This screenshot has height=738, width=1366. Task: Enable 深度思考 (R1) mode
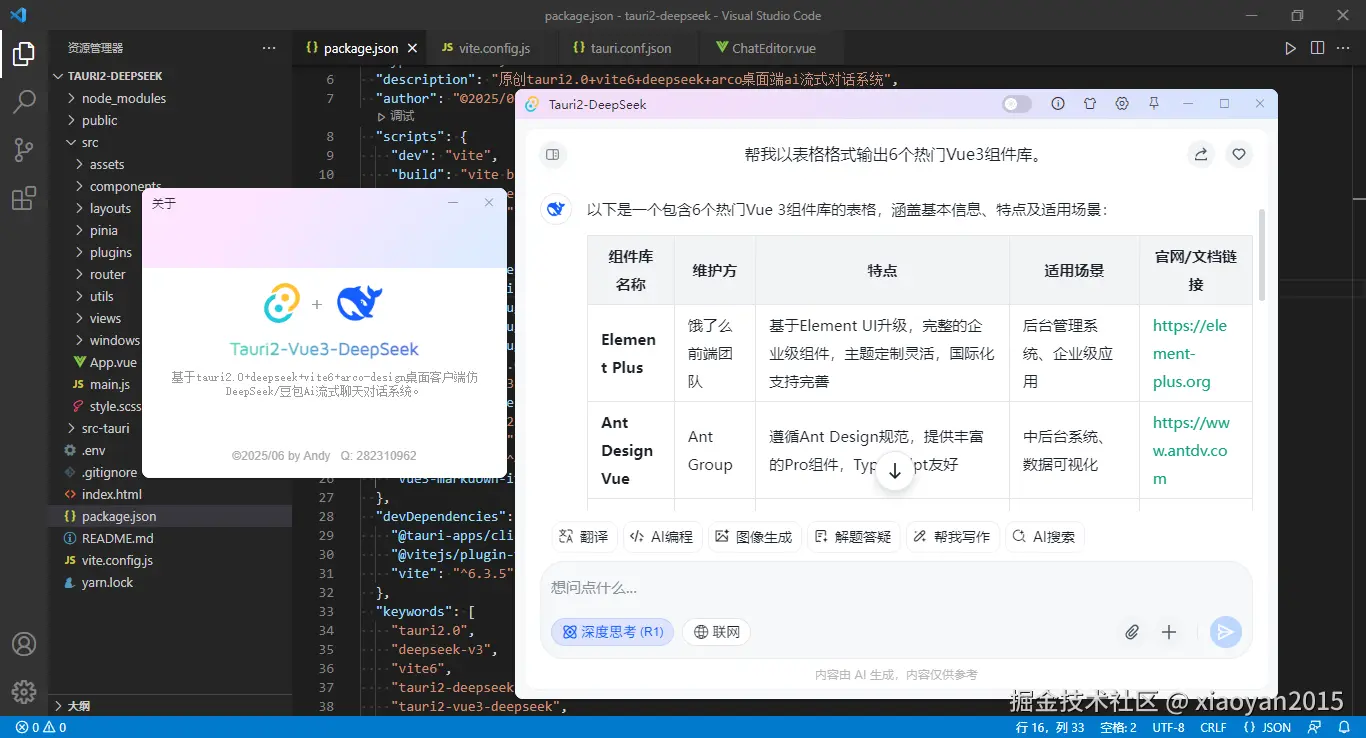611,631
